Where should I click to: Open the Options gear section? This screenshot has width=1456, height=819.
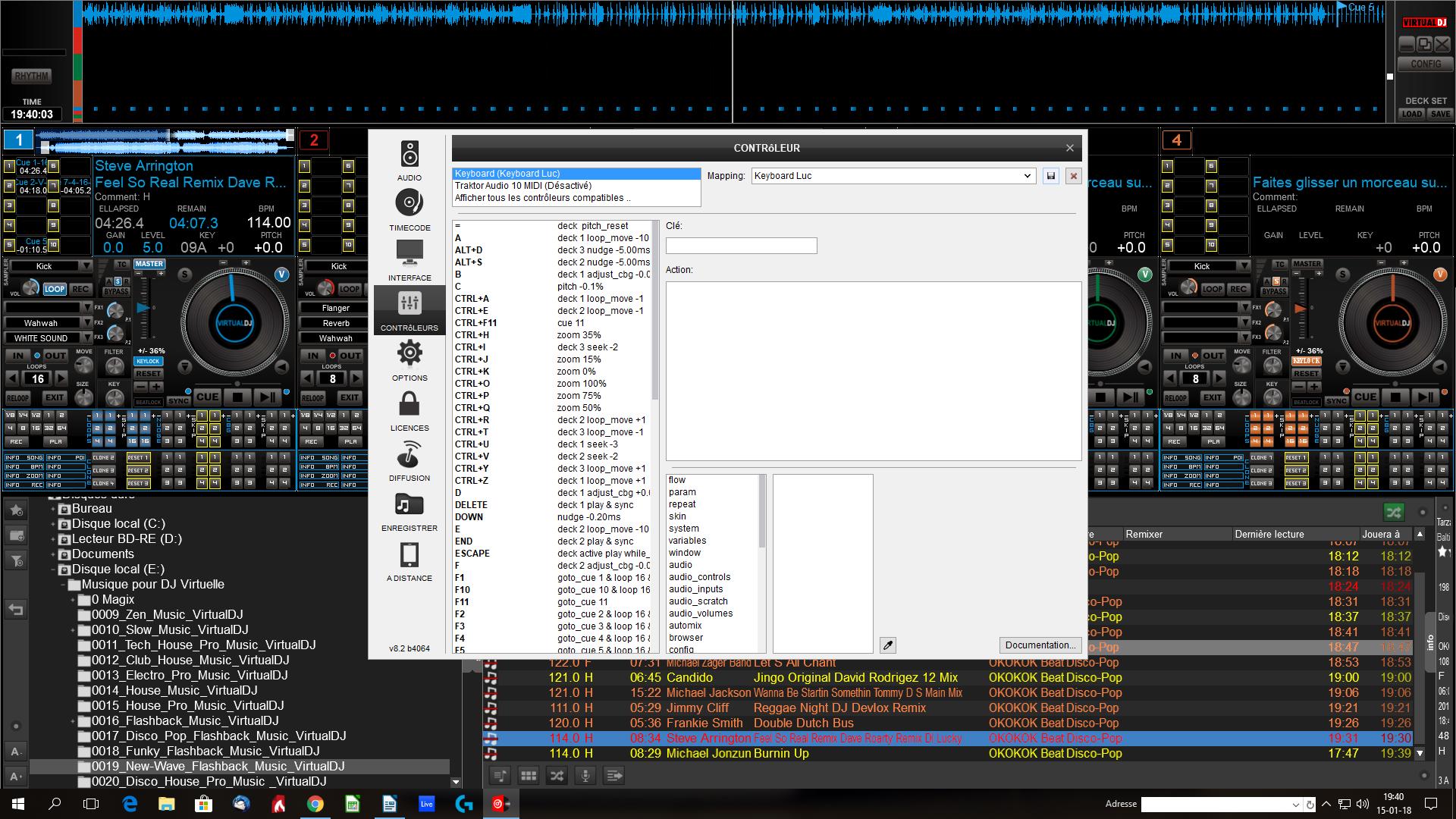pos(409,360)
